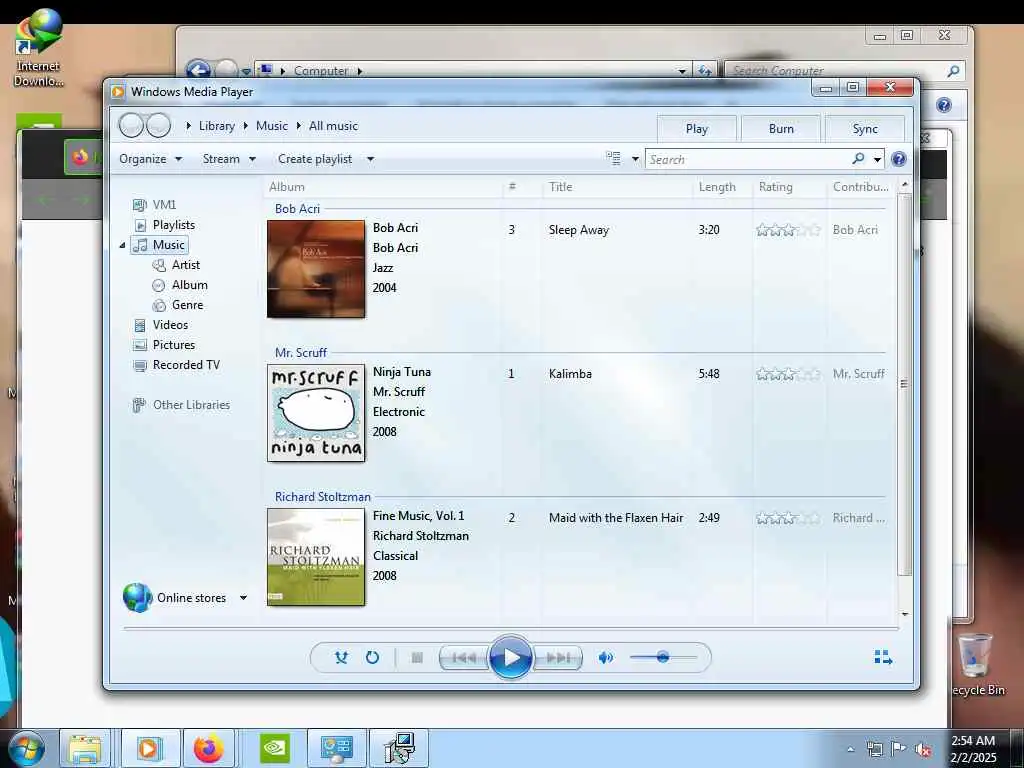1024x768 pixels.
Task: Toggle repeat mode in the player controls
Action: coord(372,658)
